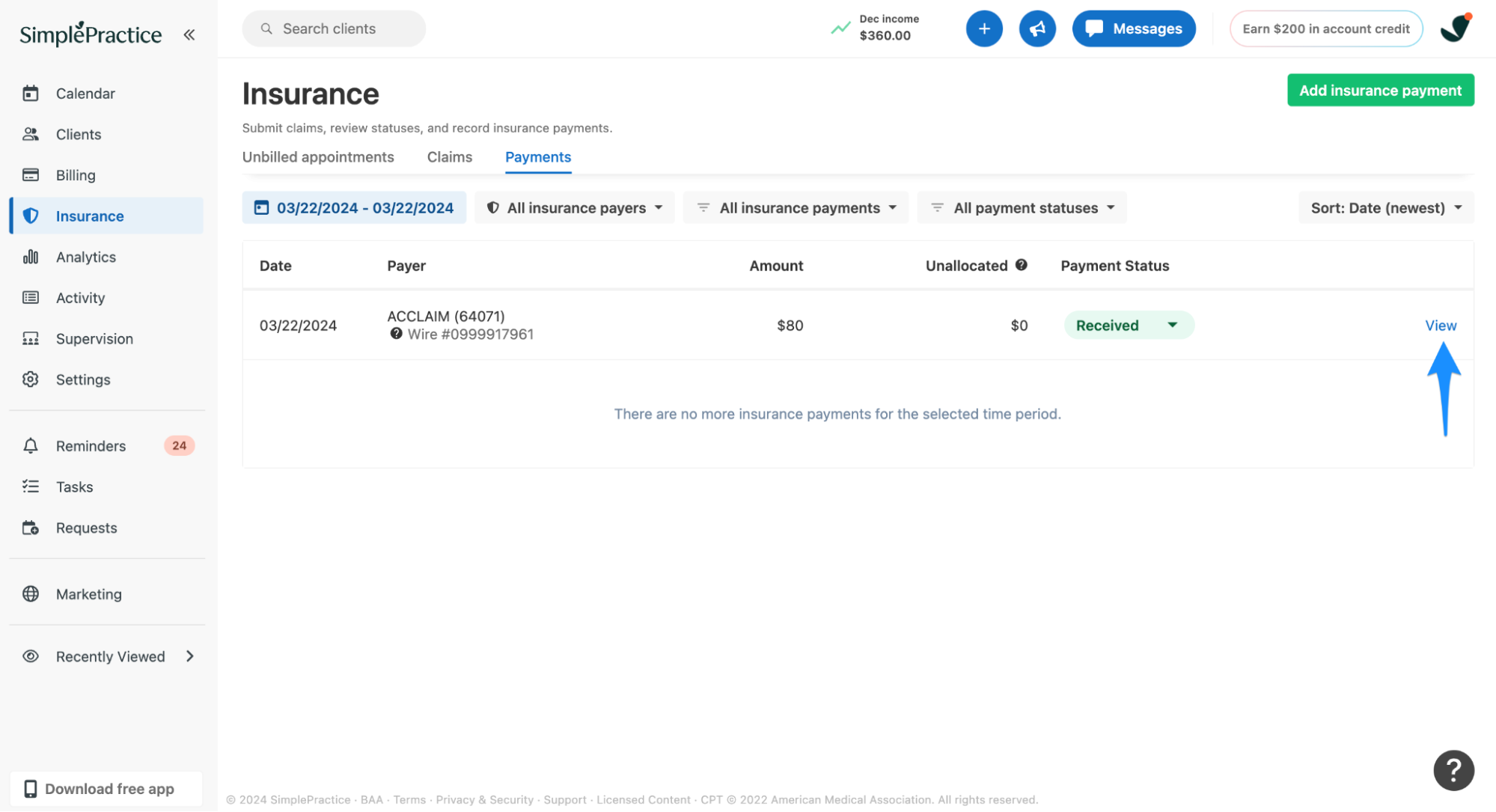Open Settings from the sidebar menu
The width and height of the screenshot is (1496, 812).
(x=107, y=379)
